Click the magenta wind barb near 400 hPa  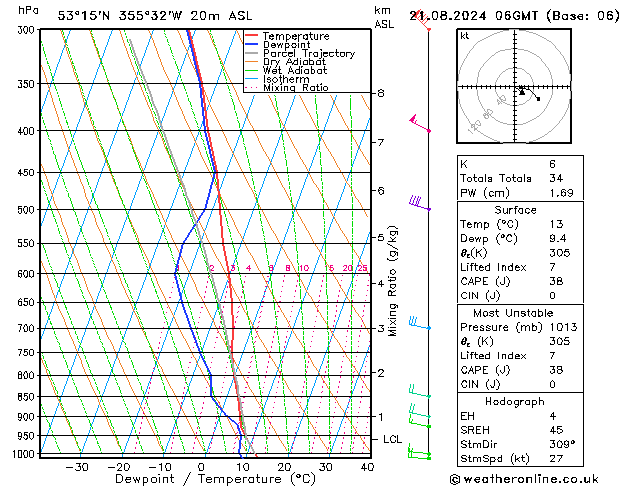point(420,125)
